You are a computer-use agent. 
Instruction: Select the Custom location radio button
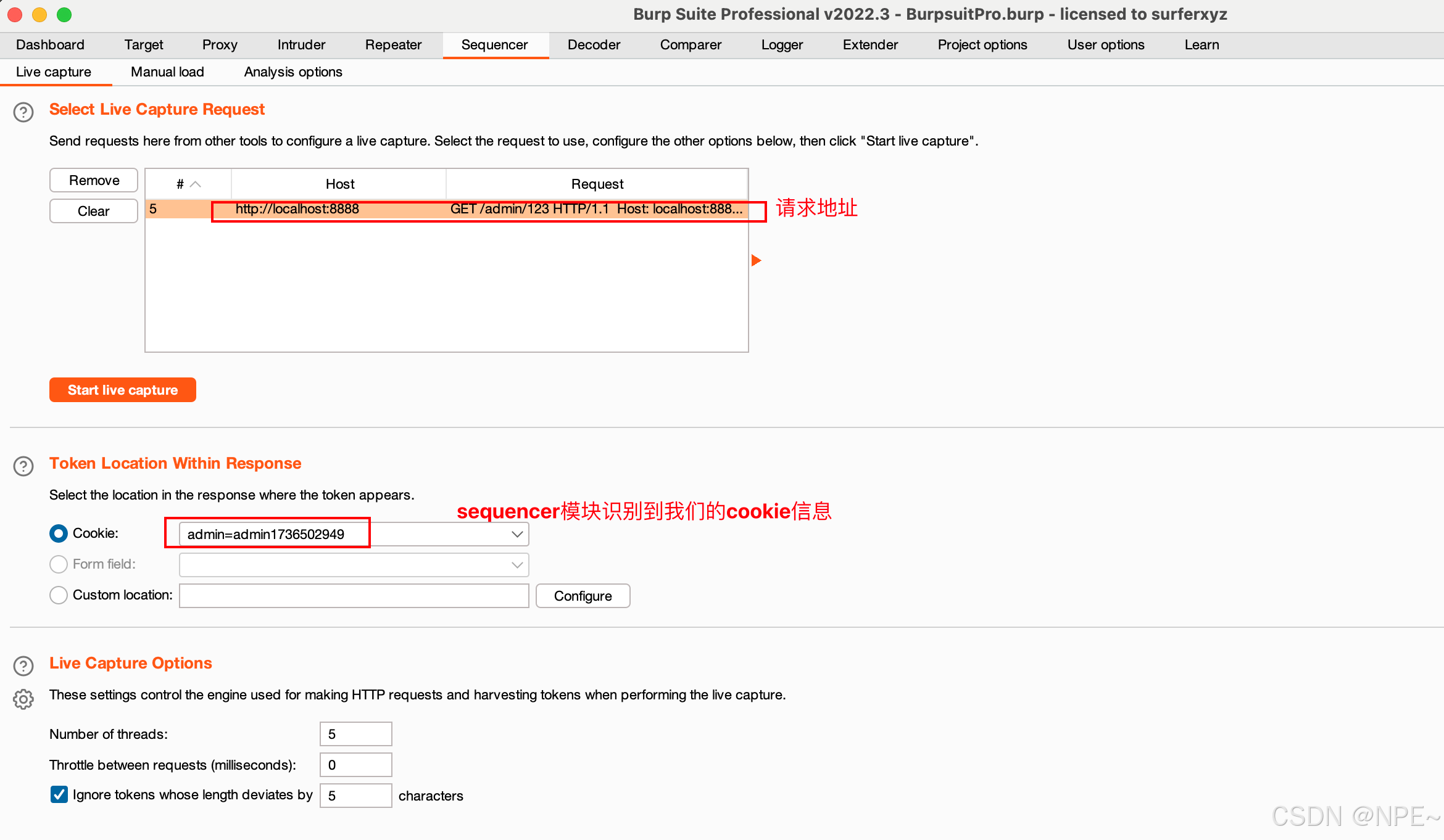pos(59,595)
